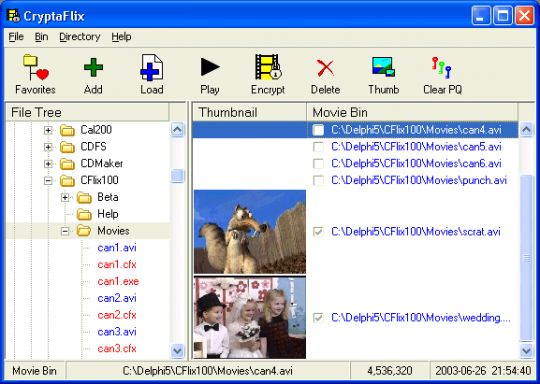Image resolution: width=540 pixels, height=384 pixels.
Task: Open the File menu
Action: 16,37
